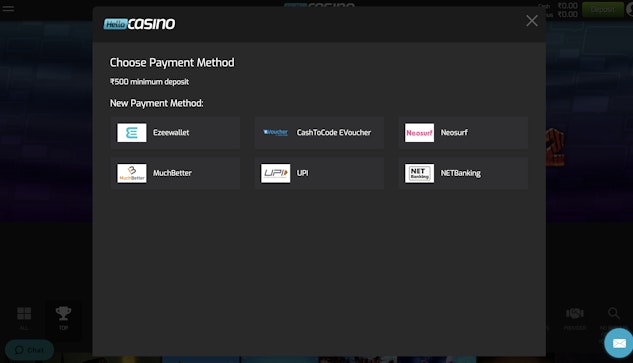
Task: Click the '₹500 minimum deposit' text
Action: click(x=149, y=82)
